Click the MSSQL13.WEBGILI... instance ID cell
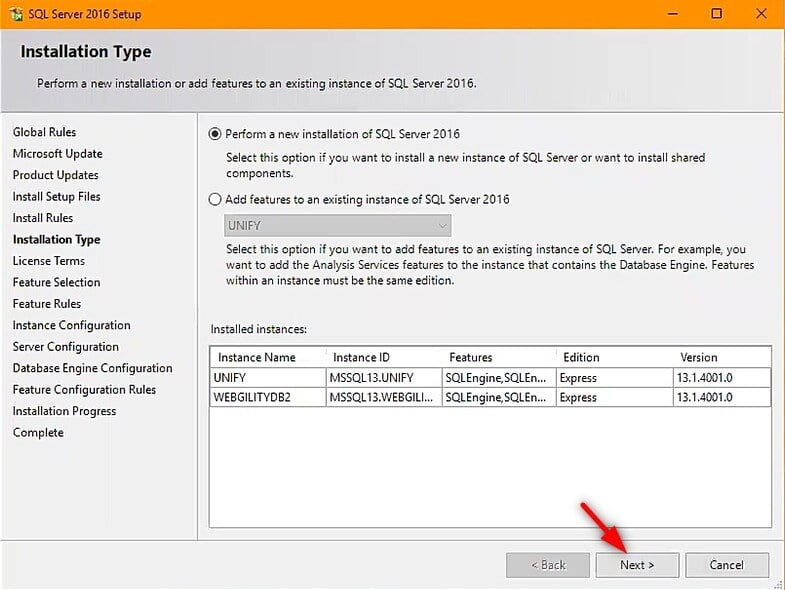This screenshot has width=785, height=590. pos(384,397)
